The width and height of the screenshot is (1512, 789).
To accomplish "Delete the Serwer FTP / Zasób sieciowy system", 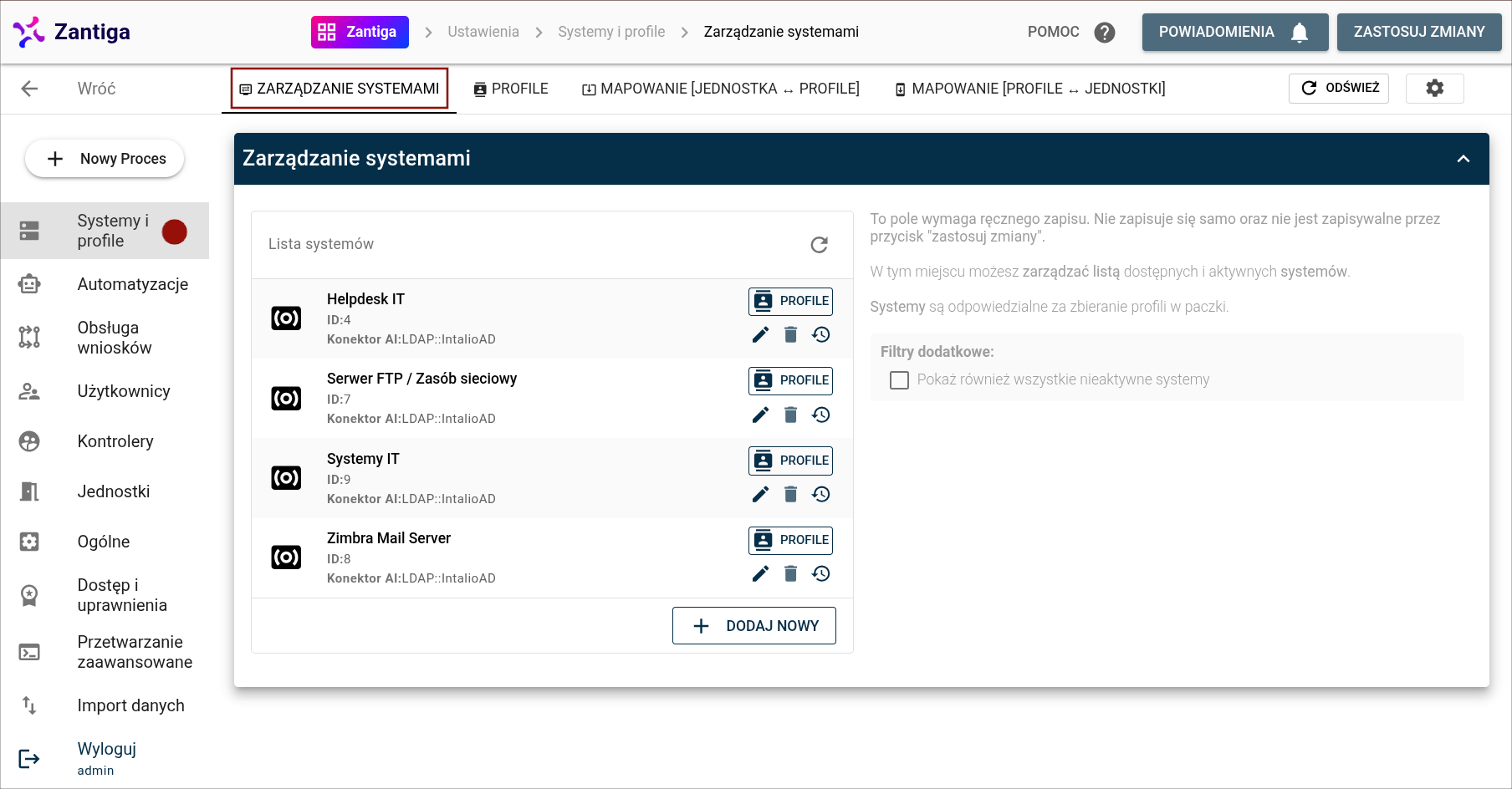I will (790, 415).
